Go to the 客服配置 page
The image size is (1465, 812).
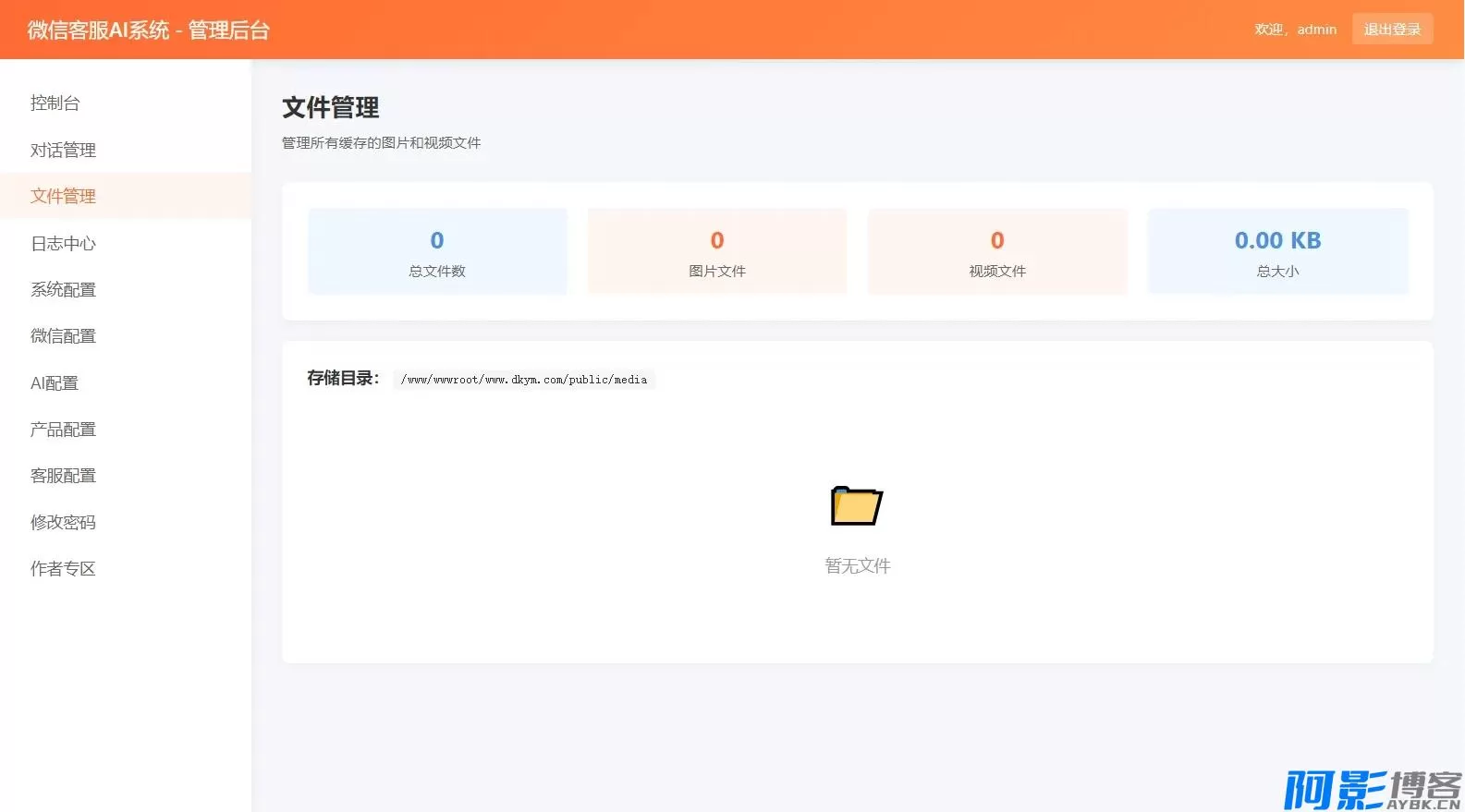coord(63,475)
